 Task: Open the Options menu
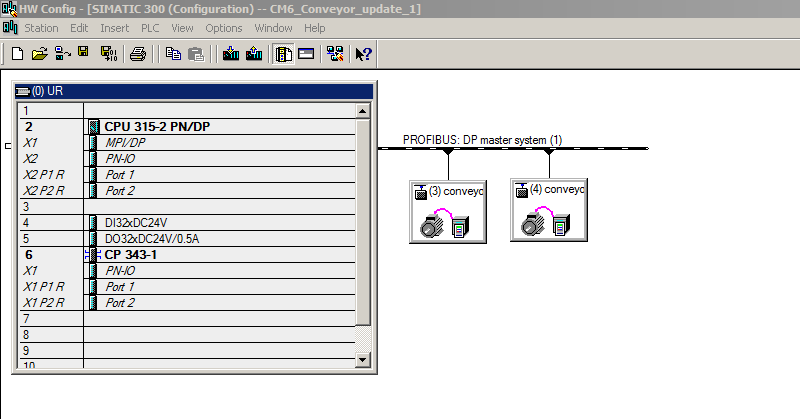223,28
